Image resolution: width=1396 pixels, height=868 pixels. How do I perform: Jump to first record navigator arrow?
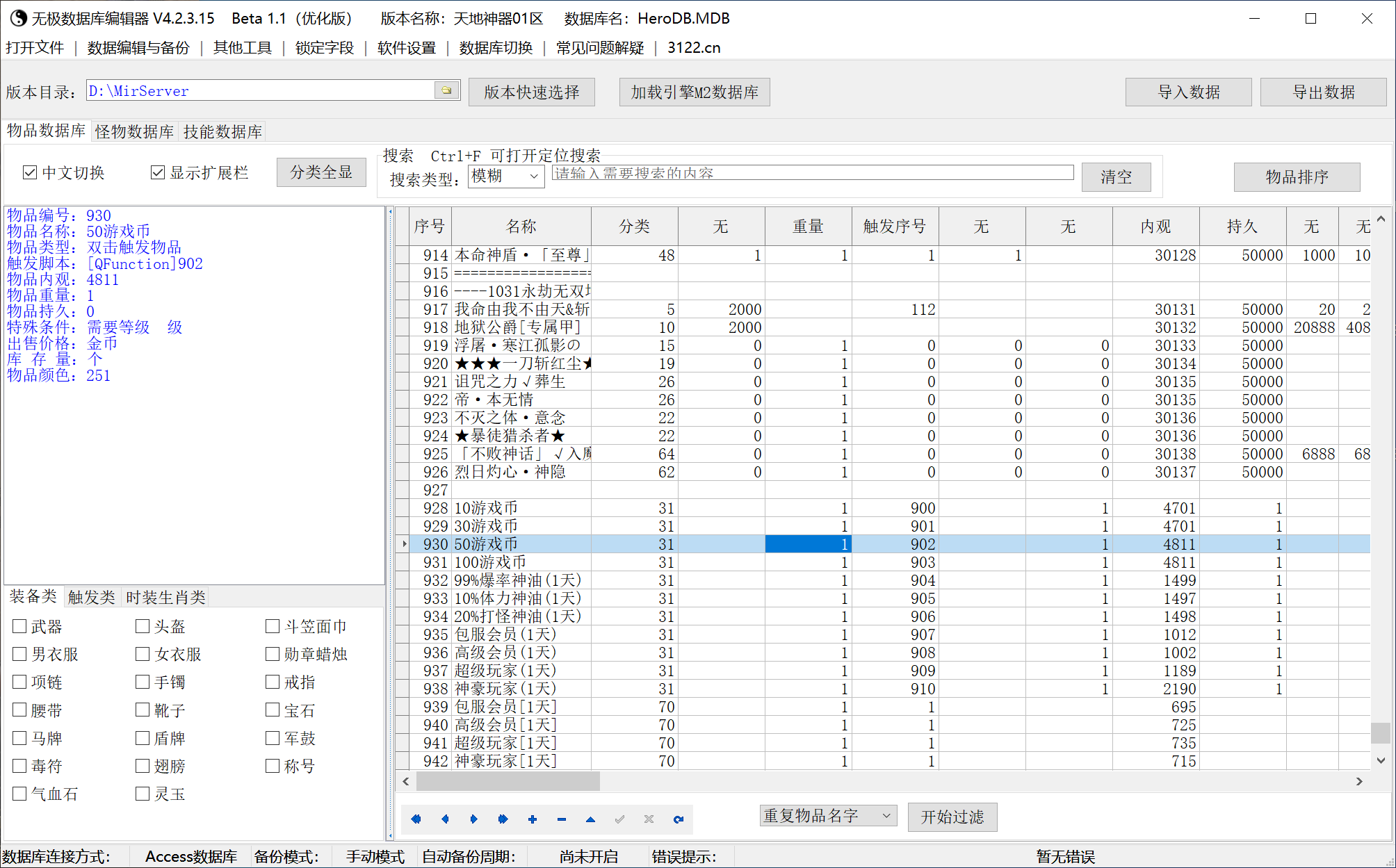pyautogui.click(x=416, y=819)
